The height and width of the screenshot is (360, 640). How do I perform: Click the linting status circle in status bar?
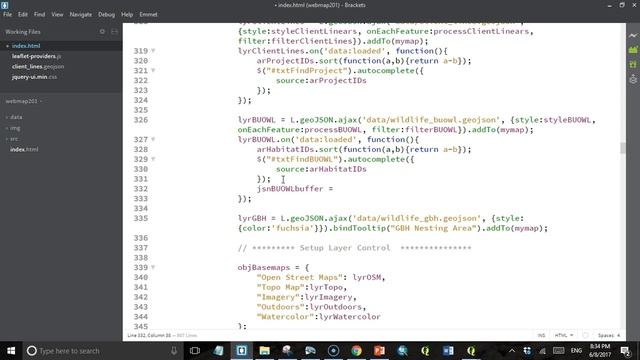tap(585, 335)
